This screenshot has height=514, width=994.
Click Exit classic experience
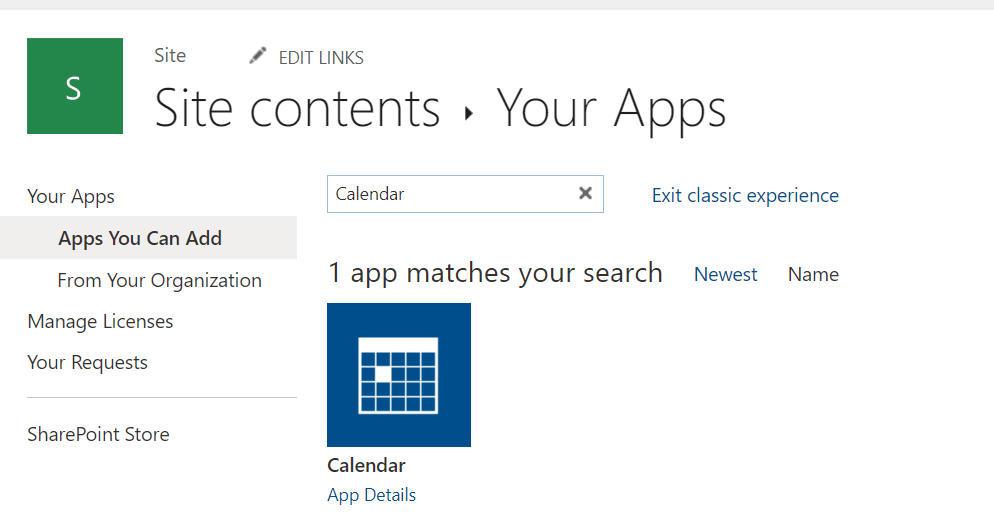tap(745, 196)
